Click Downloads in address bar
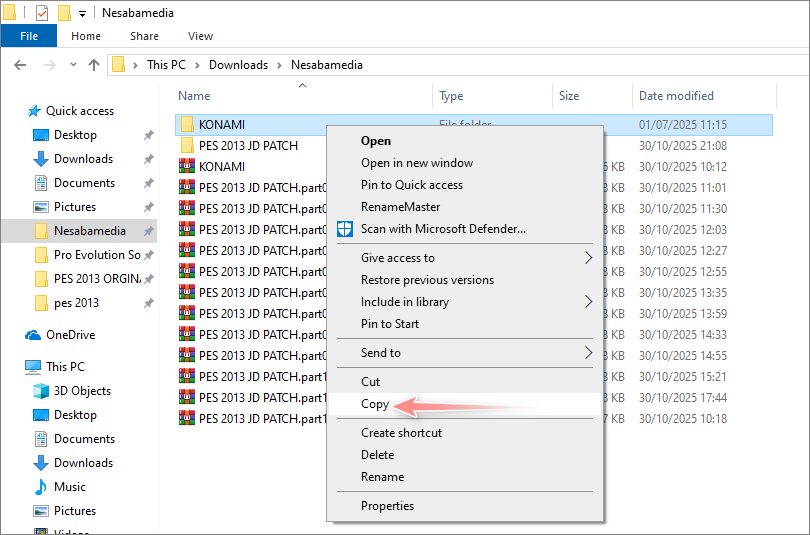810x535 pixels. point(238,65)
